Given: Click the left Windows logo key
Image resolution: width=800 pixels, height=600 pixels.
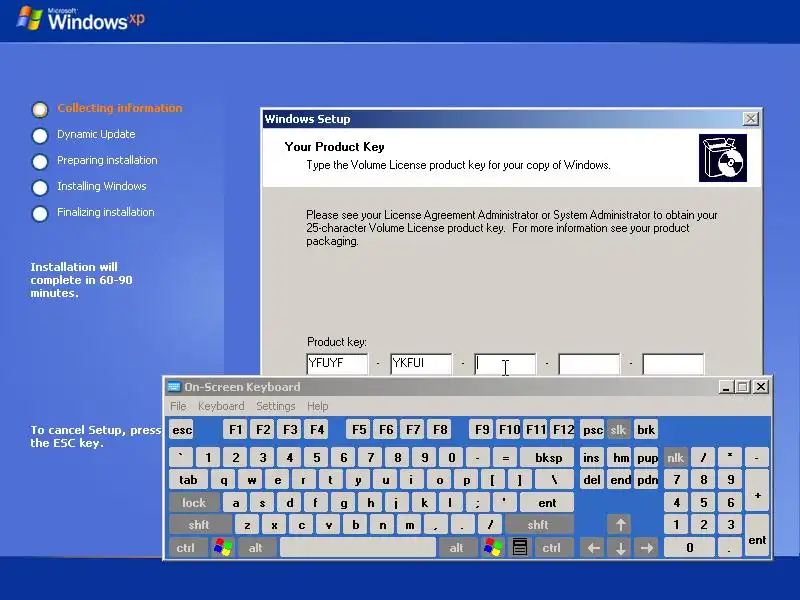Looking at the screenshot, I should coord(223,547).
